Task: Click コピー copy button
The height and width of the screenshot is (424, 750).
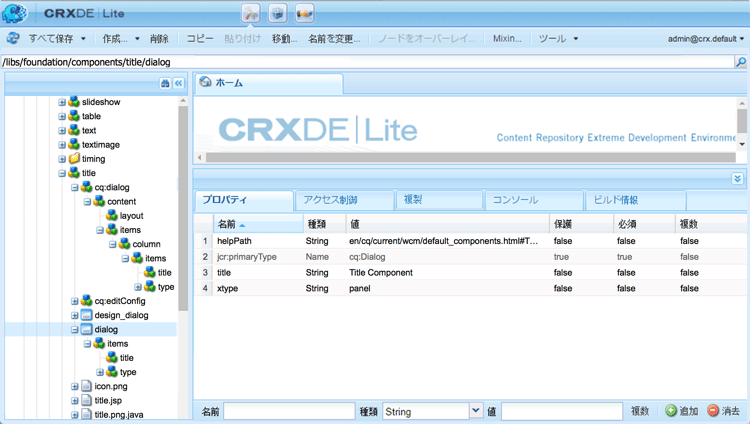Action: tap(200, 39)
